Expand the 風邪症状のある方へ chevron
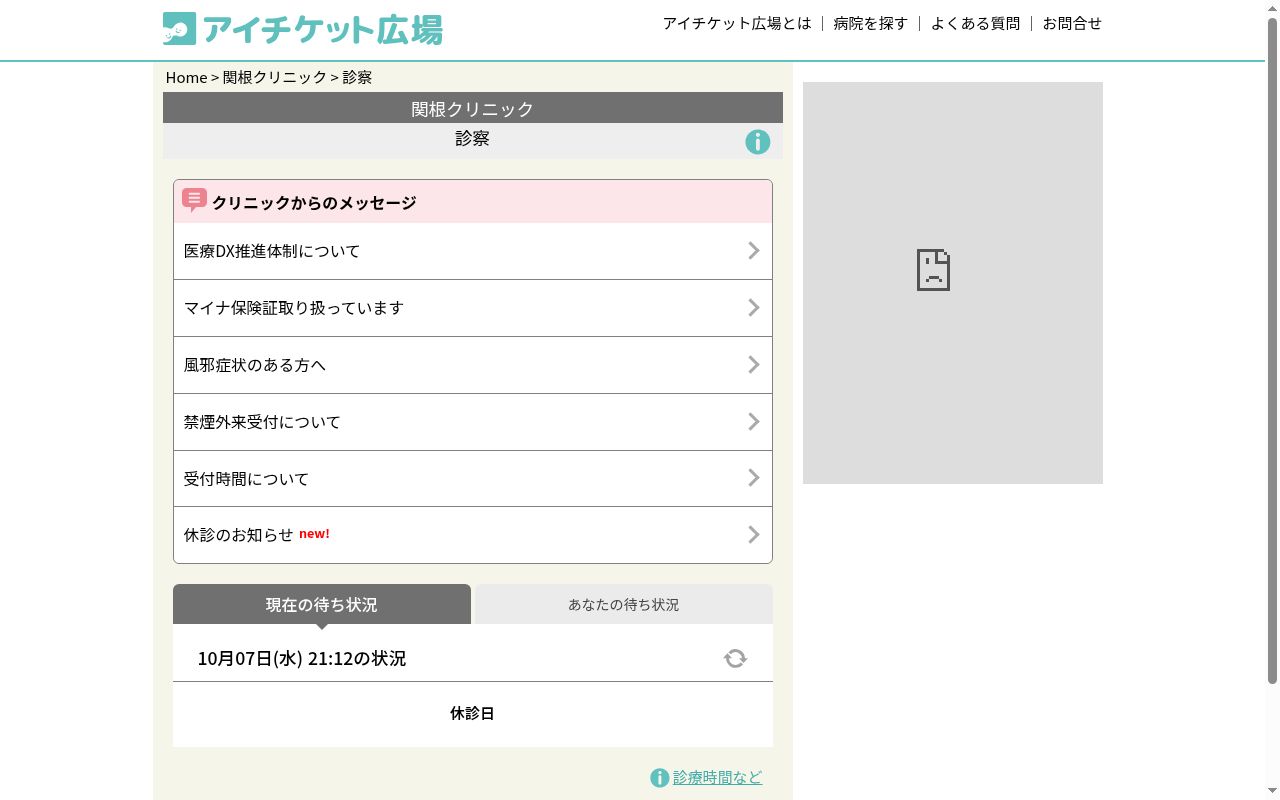Image resolution: width=1280 pixels, height=800 pixels. [754, 365]
